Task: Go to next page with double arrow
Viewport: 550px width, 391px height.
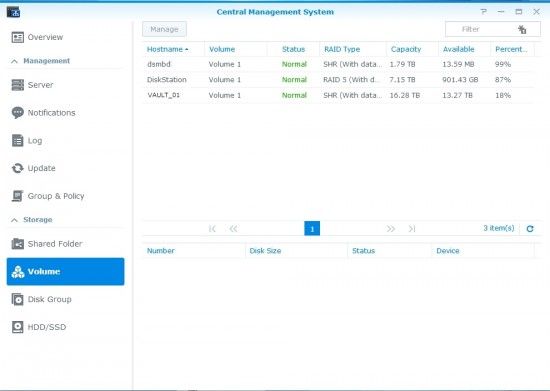Action: pyautogui.click(x=391, y=229)
